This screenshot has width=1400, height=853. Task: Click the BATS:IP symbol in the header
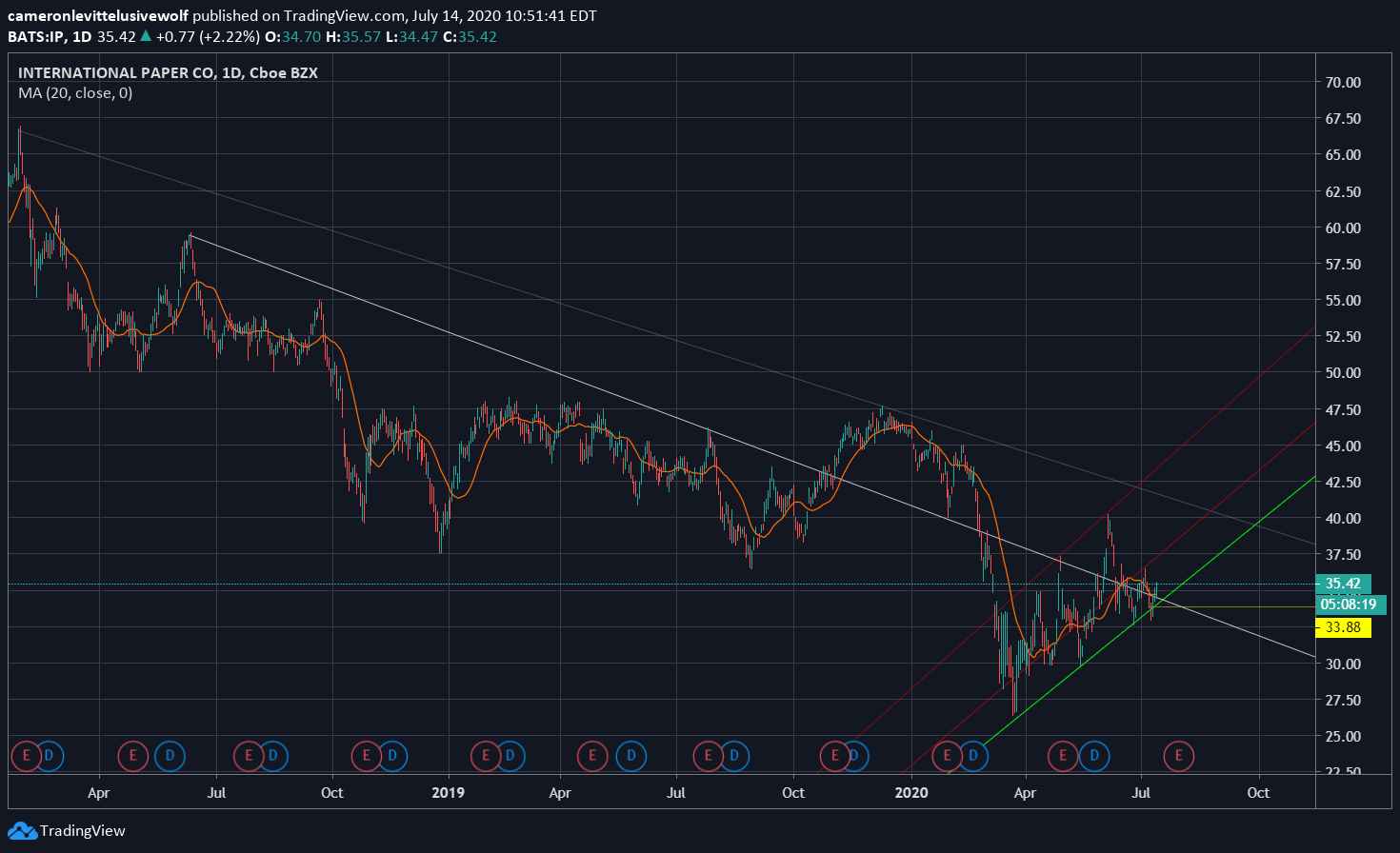(34, 37)
